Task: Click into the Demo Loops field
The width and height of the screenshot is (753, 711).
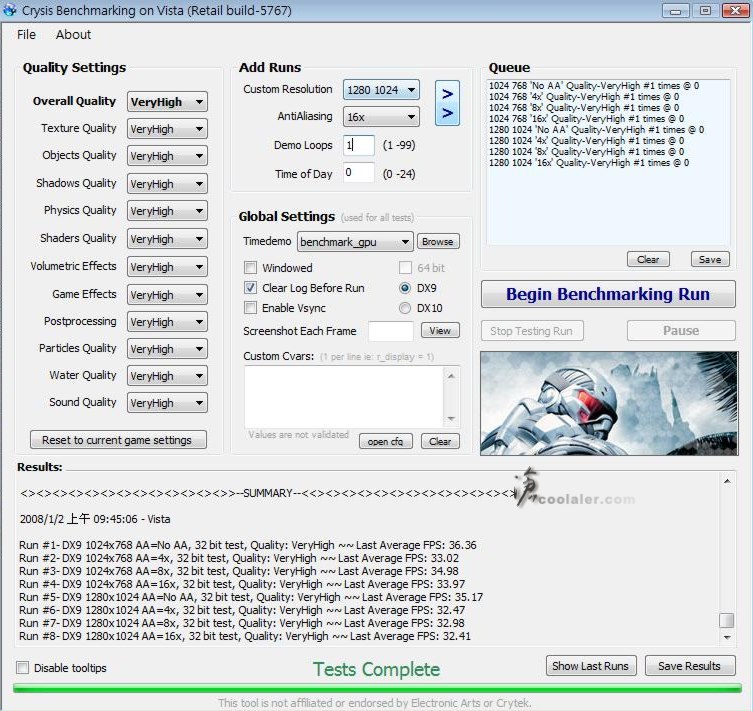Action: pos(359,145)
